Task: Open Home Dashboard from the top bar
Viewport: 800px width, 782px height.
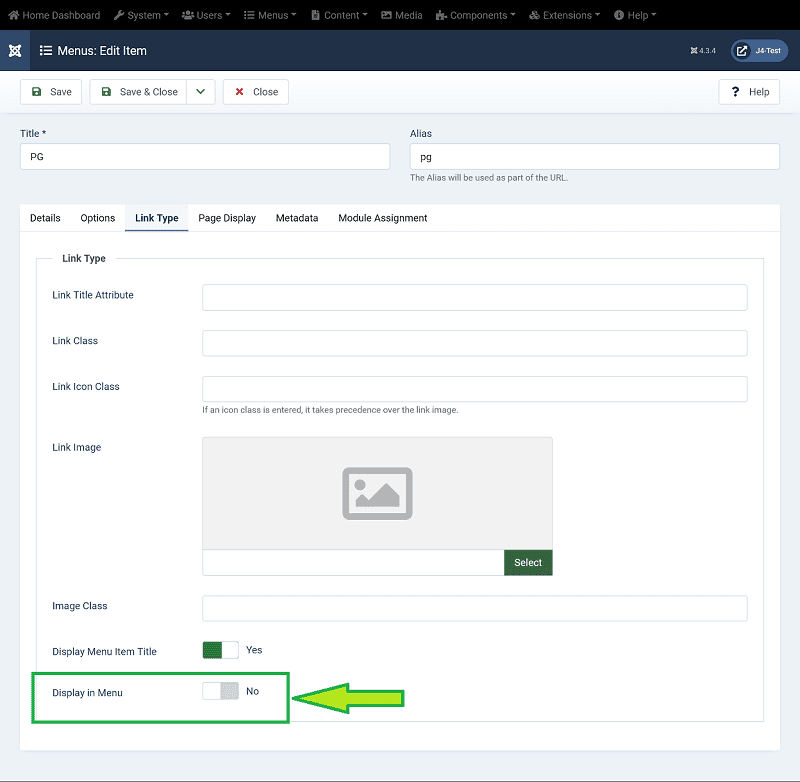Action: [54, 15]
